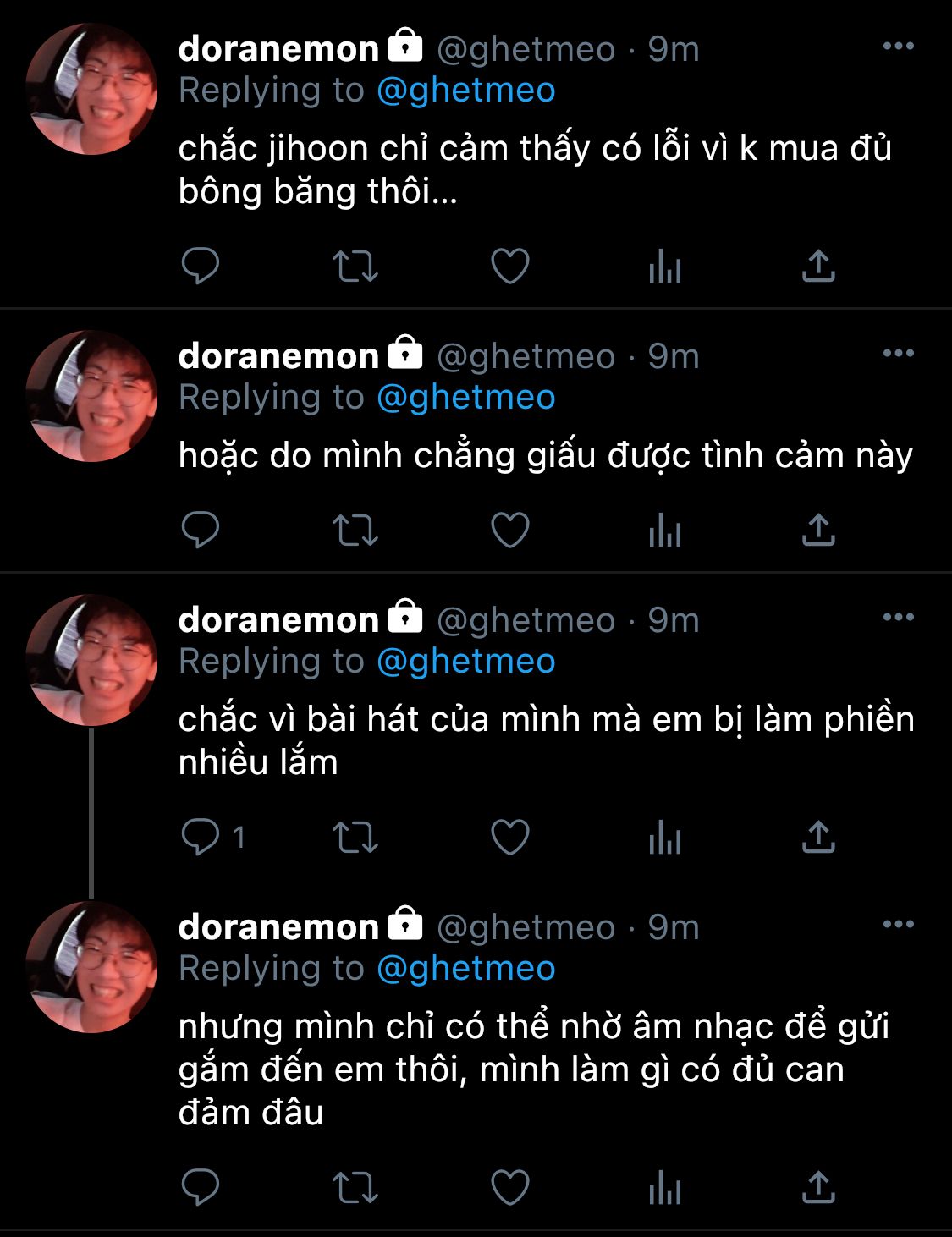952x1237 pixels.
Task: Retweet the last tweet 'nhưng mình chỉ có thể'
Action: tap(355, 1187)
